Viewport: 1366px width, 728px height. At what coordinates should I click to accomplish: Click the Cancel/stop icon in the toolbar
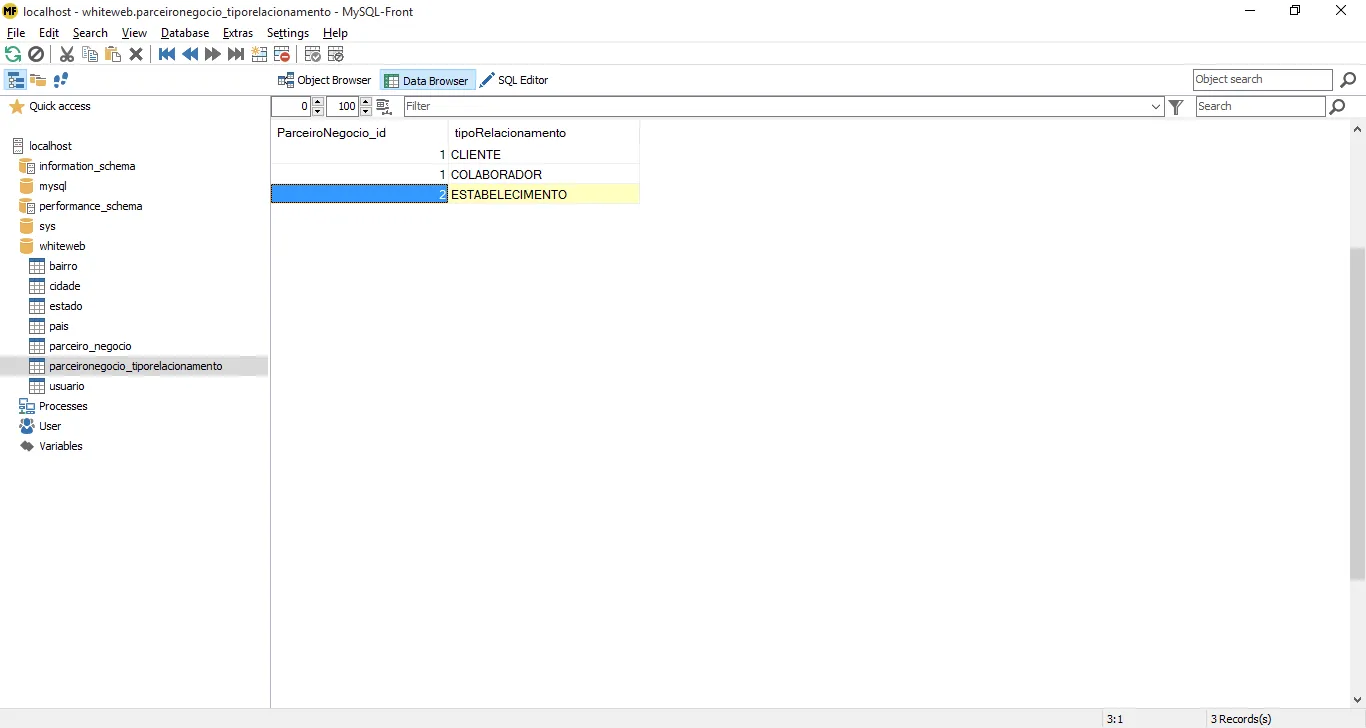(36, 54)
